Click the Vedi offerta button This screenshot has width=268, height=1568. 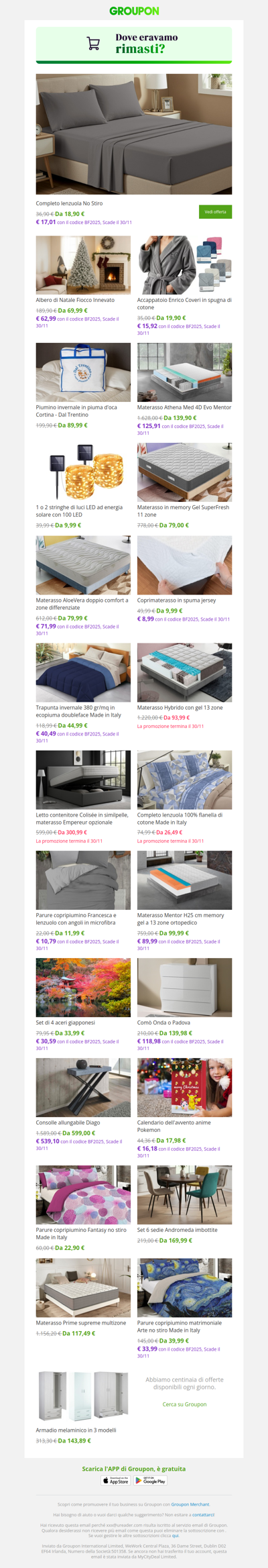coord(215,211)
